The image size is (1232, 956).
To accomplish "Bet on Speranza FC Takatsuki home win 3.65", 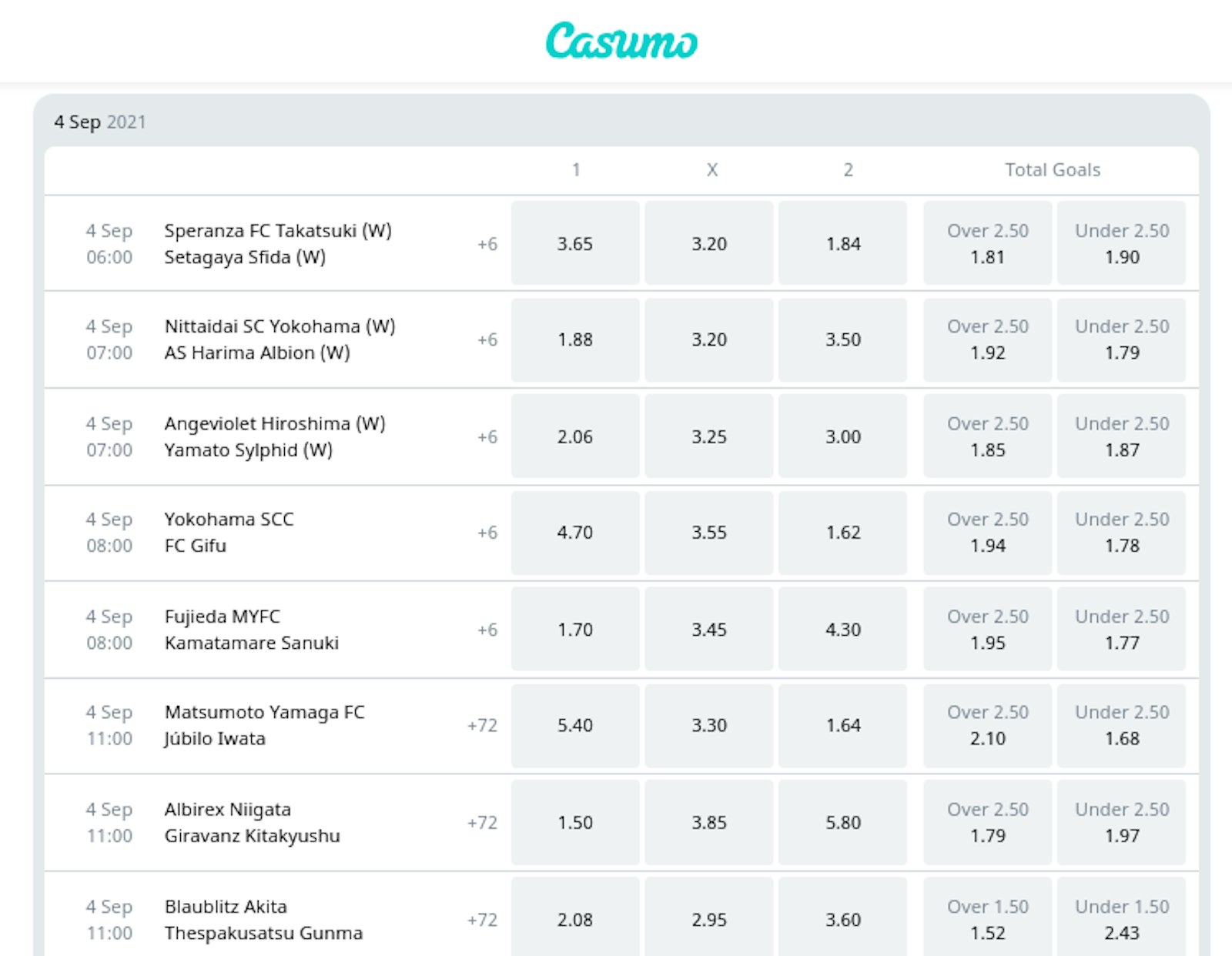I will [x=574, y=244].
